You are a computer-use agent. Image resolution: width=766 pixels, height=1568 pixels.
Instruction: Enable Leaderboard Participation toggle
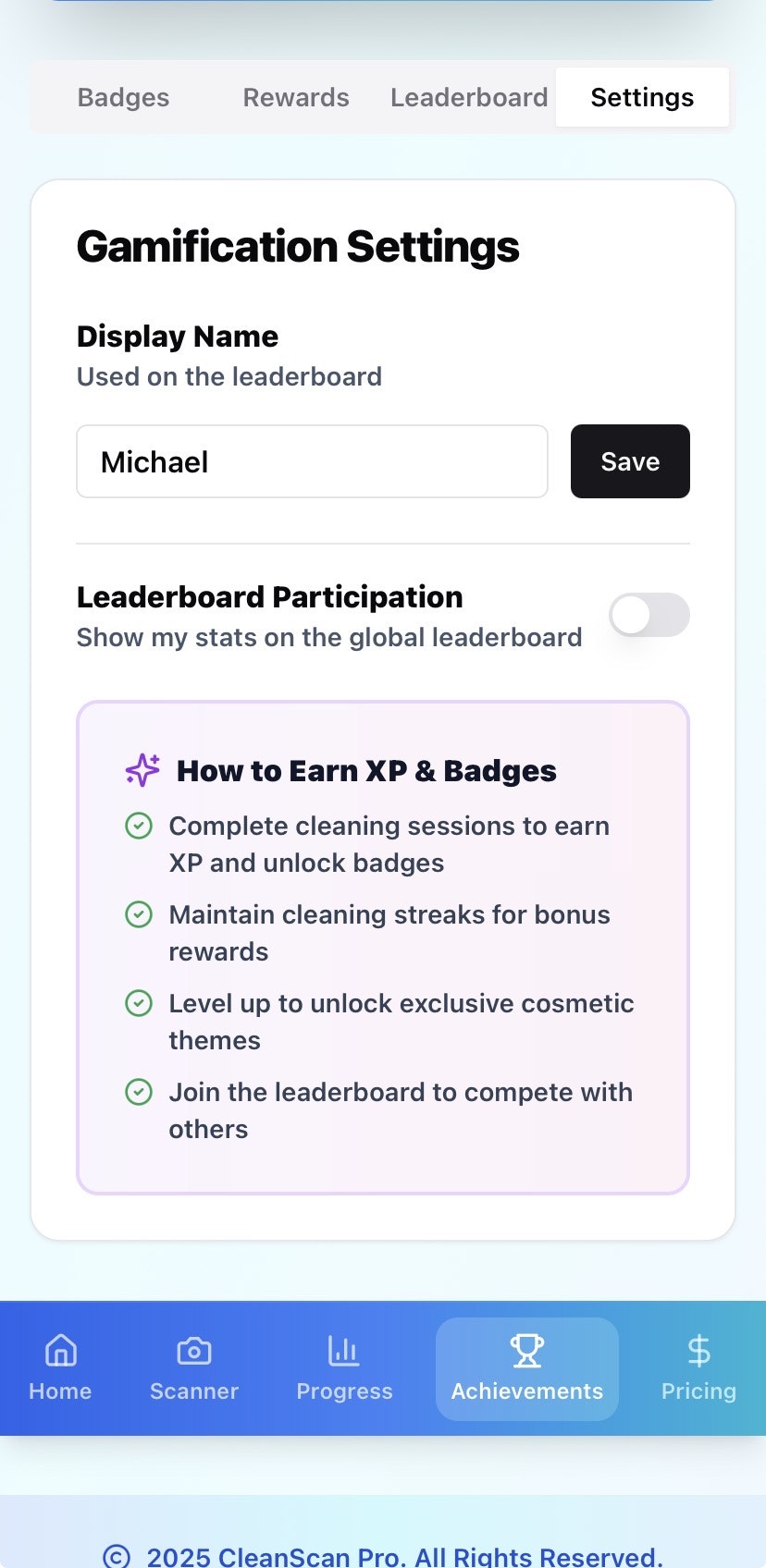[x=649, y=615]
